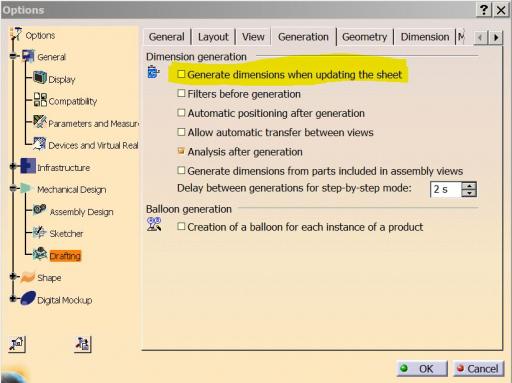This screenshot has height=383, width=512.
Task: Expand the Shape tree node
Action: [13, 276]
